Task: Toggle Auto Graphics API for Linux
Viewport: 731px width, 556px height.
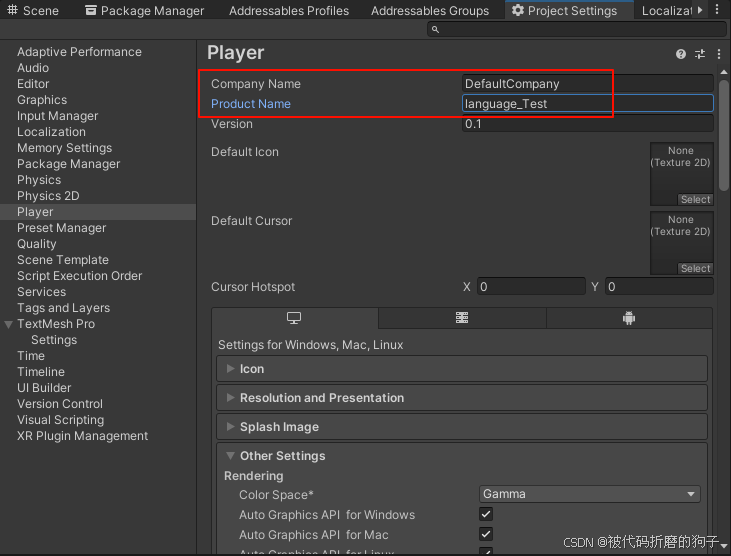Action: [x=486, y=551]
